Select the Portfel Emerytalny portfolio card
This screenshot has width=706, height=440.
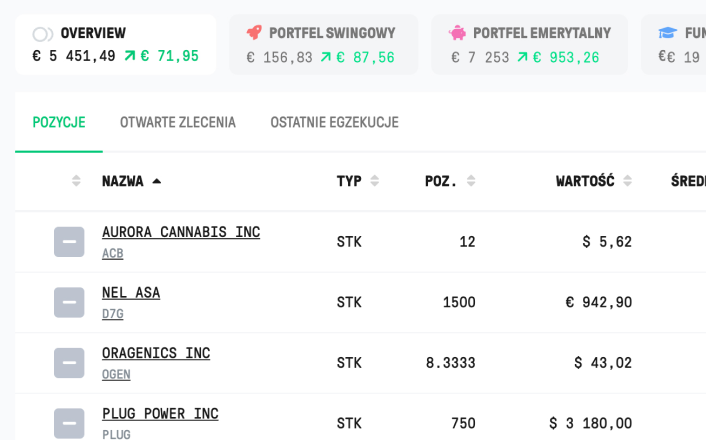click(530, 45)
